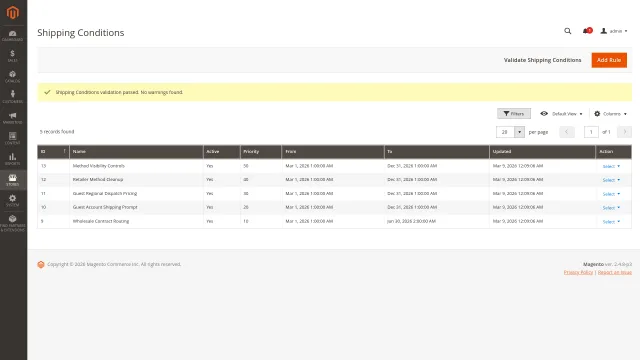Open Select action for Guest Account Shipping Prompt

611,208
